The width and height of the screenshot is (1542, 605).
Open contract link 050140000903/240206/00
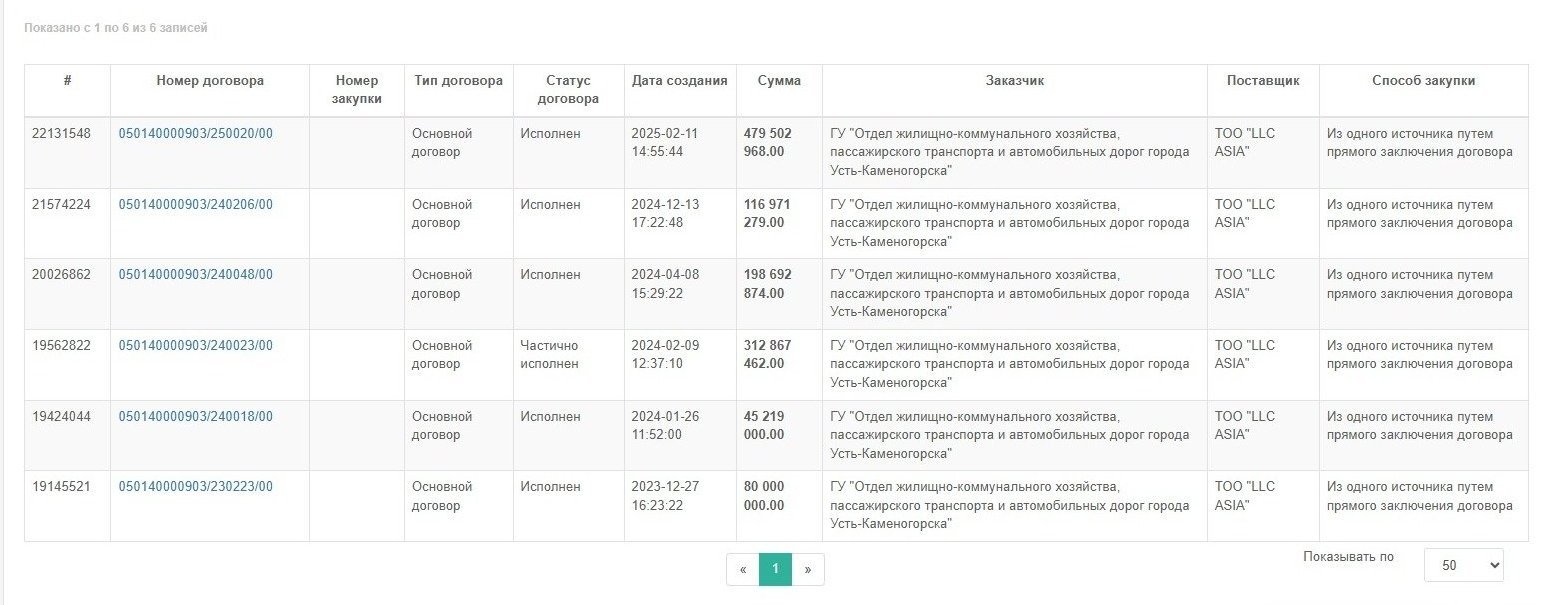(x=196, y=205)
